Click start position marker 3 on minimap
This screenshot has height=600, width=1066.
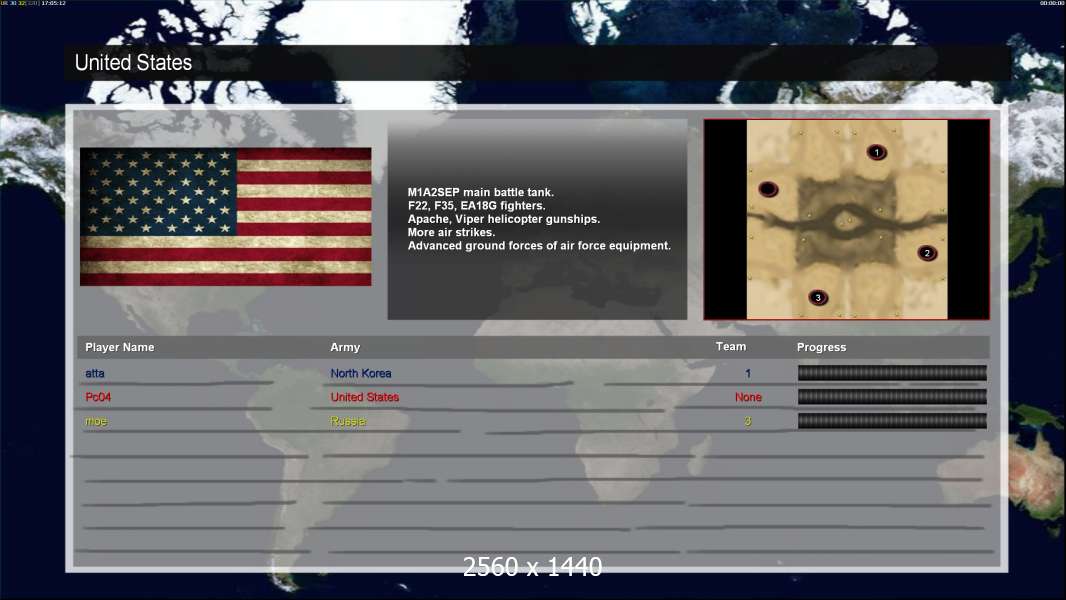(818, 298)
